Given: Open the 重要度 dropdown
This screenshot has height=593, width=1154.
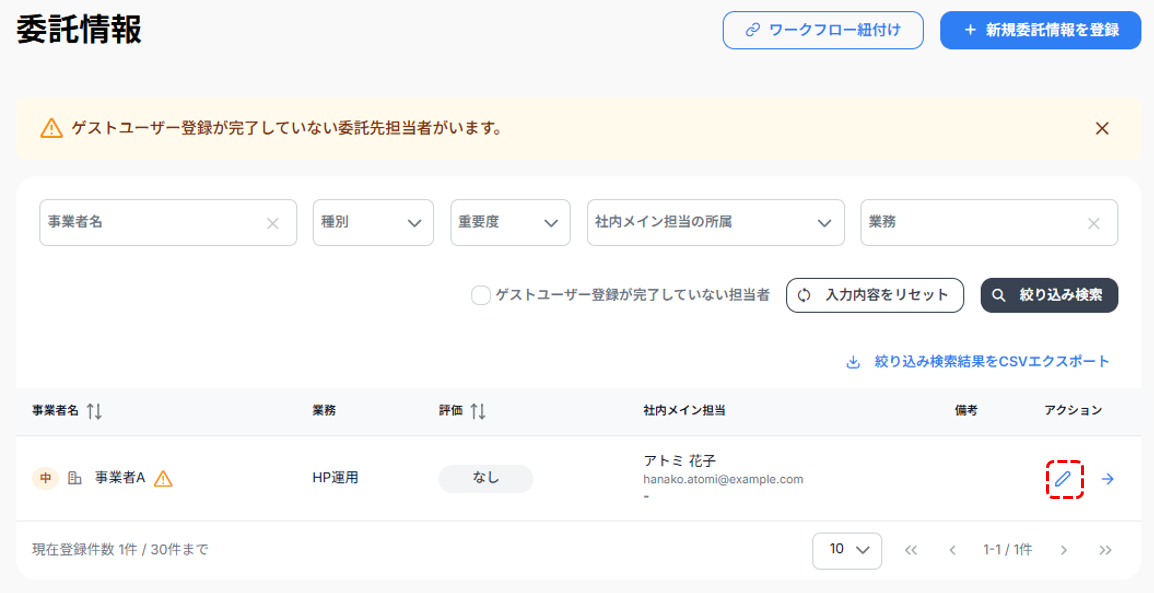Looking at the screenshot, I should point(509,222).
